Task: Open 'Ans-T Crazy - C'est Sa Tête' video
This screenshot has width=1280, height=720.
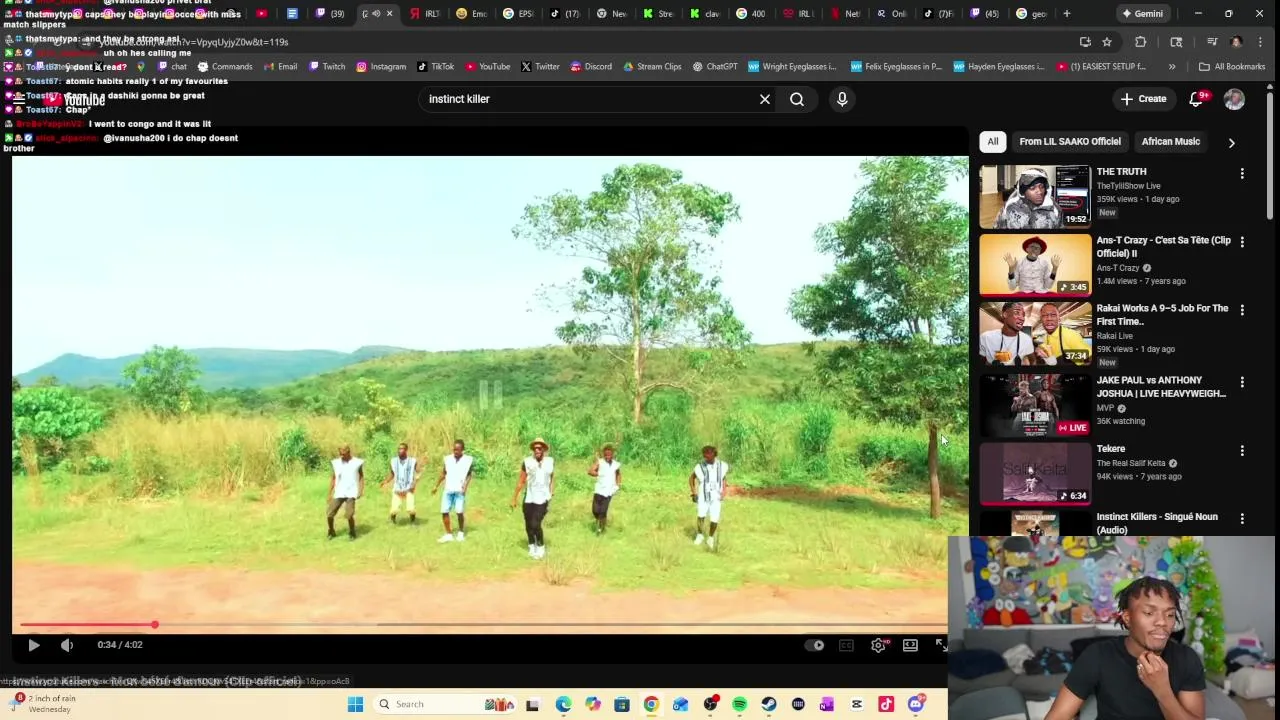Action: pyautogui.click(x=1035, y=265)
